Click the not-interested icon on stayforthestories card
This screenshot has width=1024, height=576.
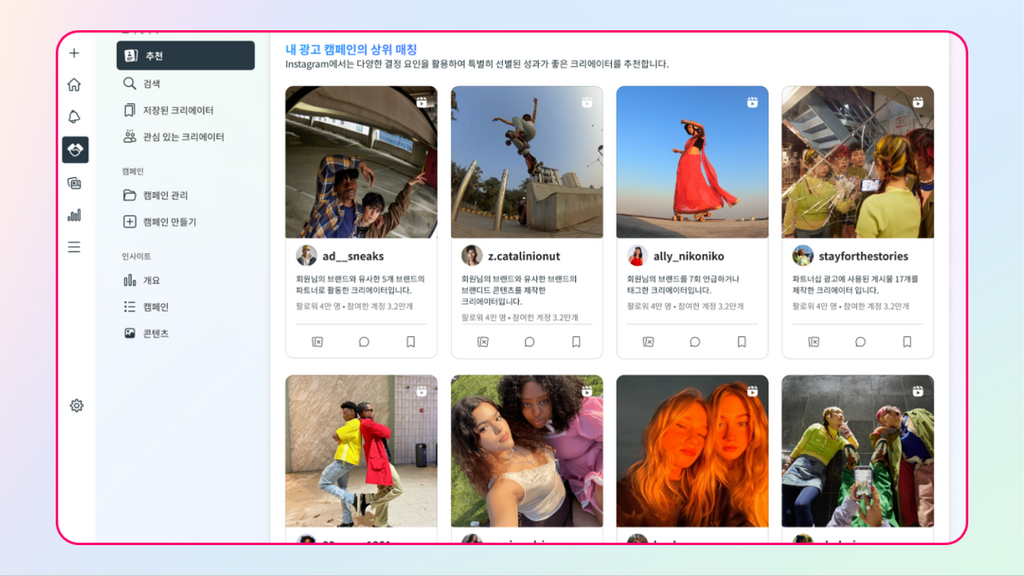coord(814,342)
